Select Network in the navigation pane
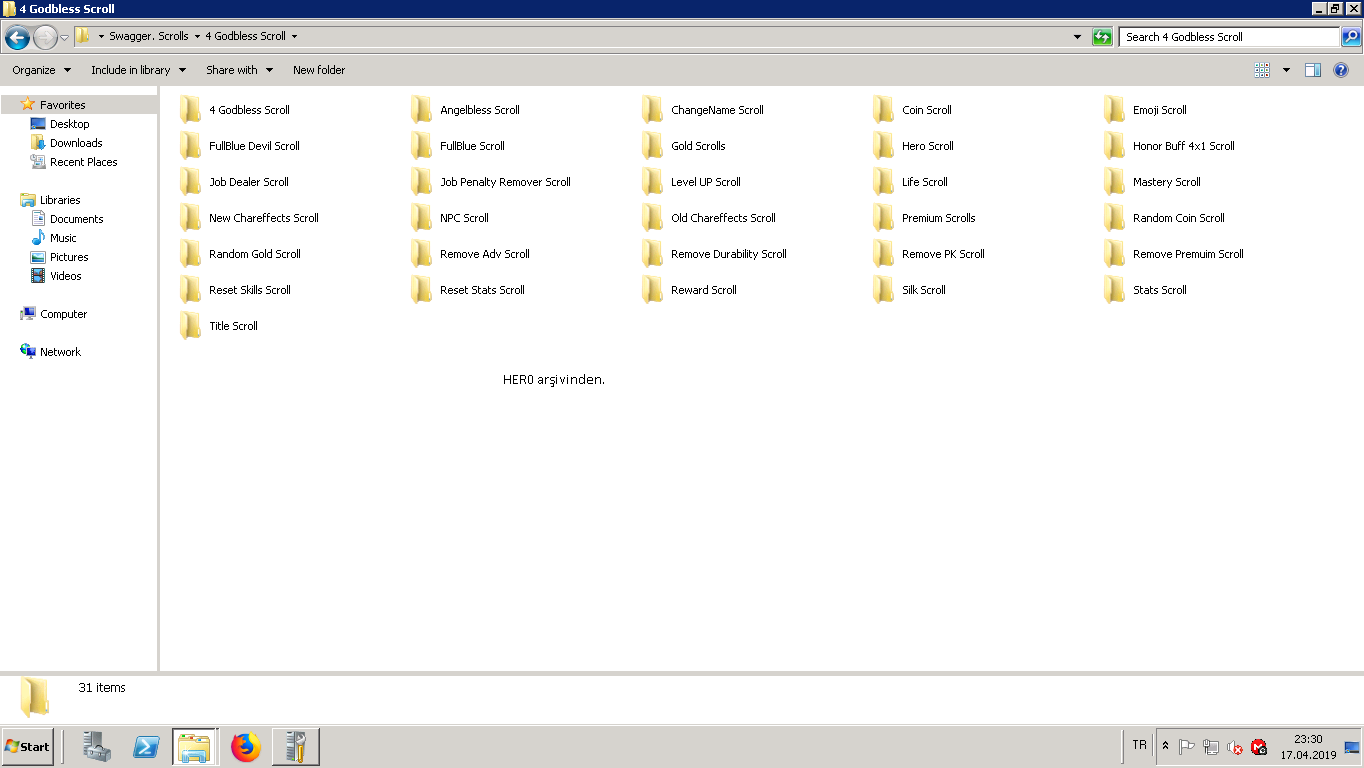The width and height of the screenshot is (1364, 768). tap(60, 352)
